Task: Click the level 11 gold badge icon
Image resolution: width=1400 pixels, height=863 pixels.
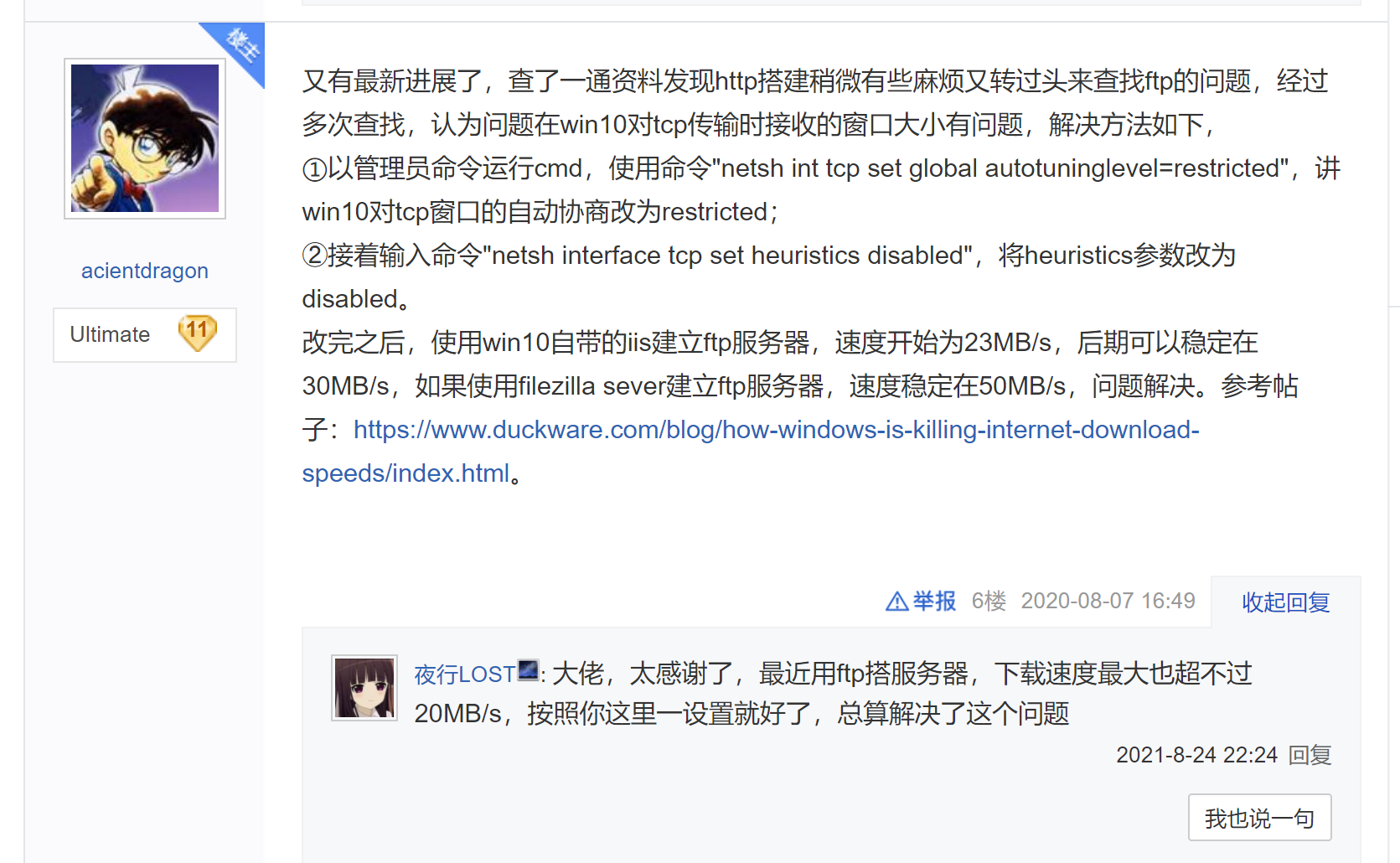Action: [x=198, y=333]
